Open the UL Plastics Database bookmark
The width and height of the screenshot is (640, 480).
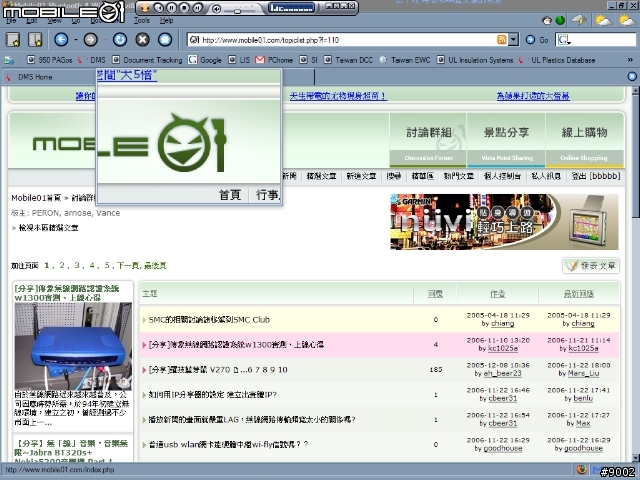coord(558,60)
